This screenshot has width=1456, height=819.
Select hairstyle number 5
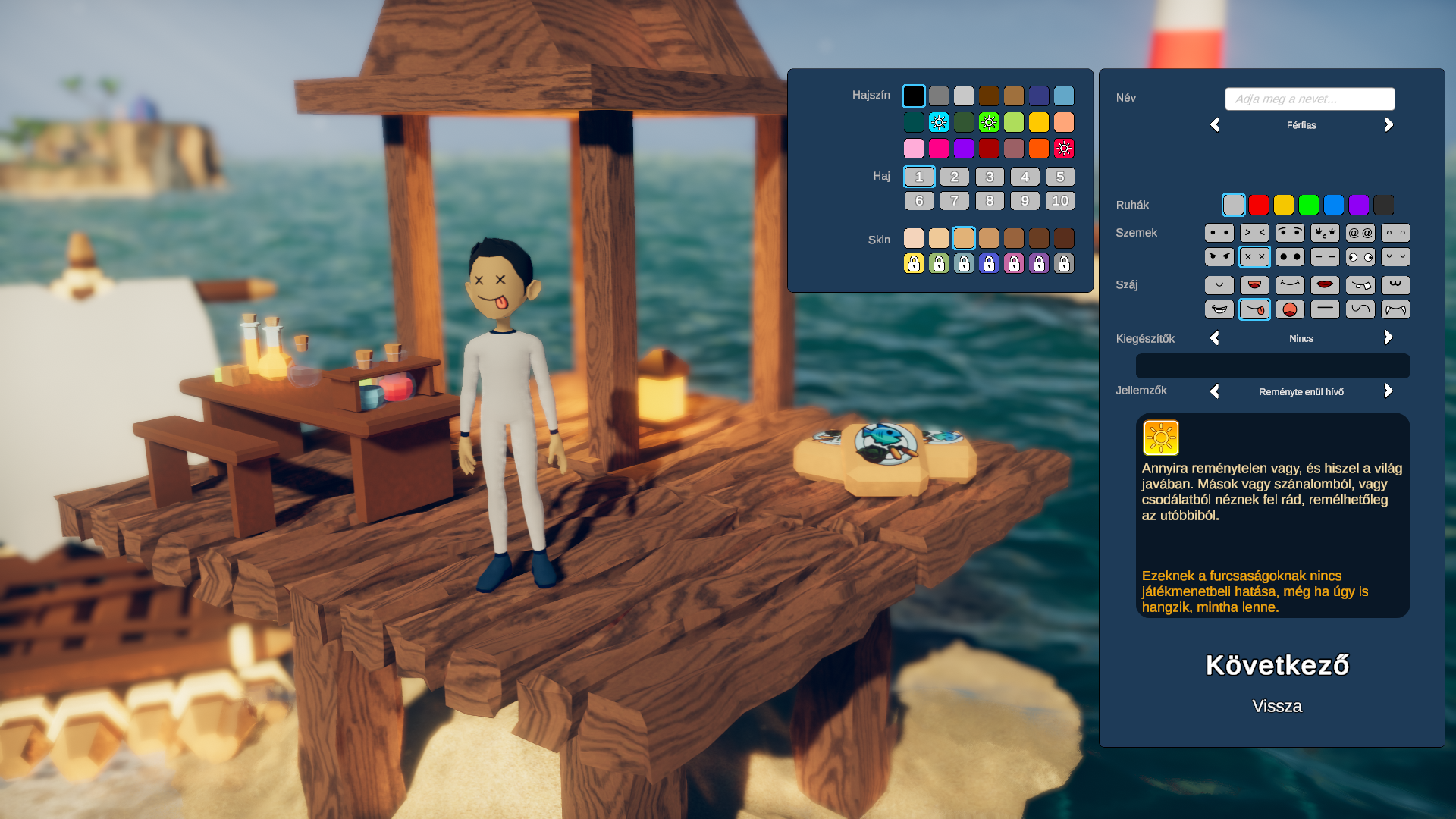pos(1060,177)
